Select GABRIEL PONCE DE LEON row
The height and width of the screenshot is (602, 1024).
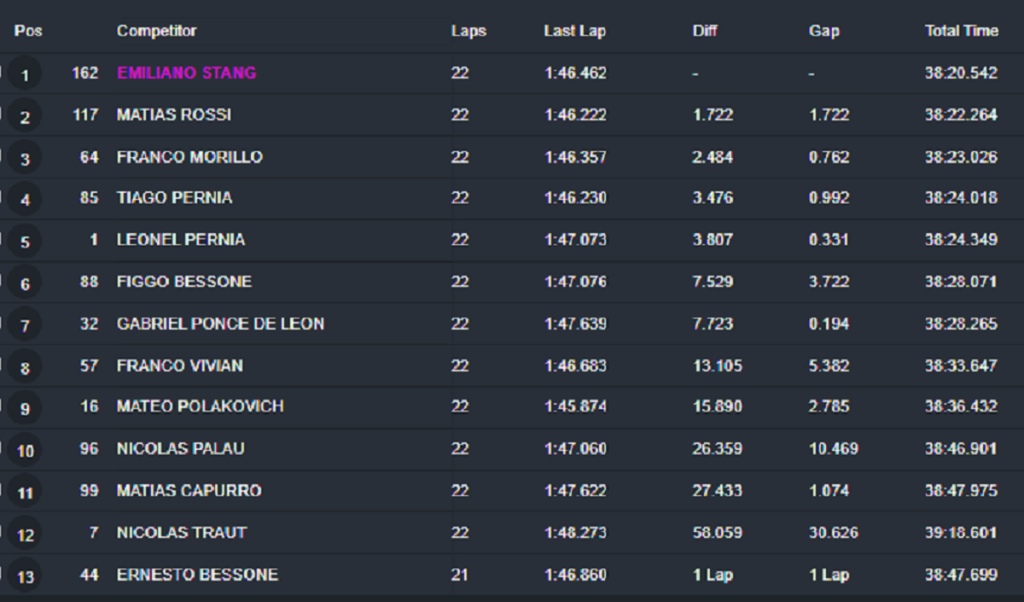tap(512, 324)
